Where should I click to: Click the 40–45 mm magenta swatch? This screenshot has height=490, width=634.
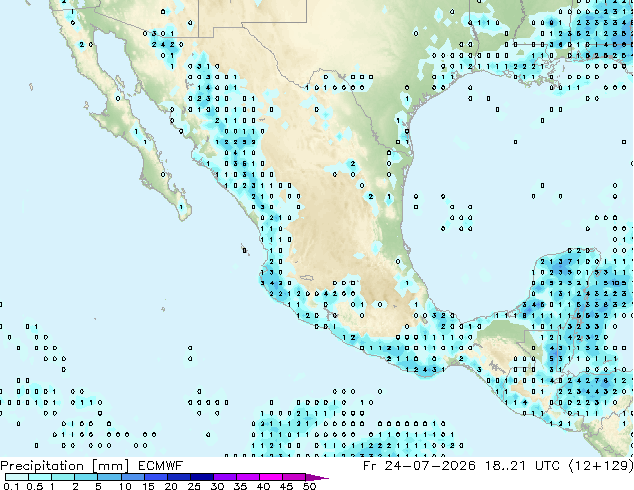(271, 477)
